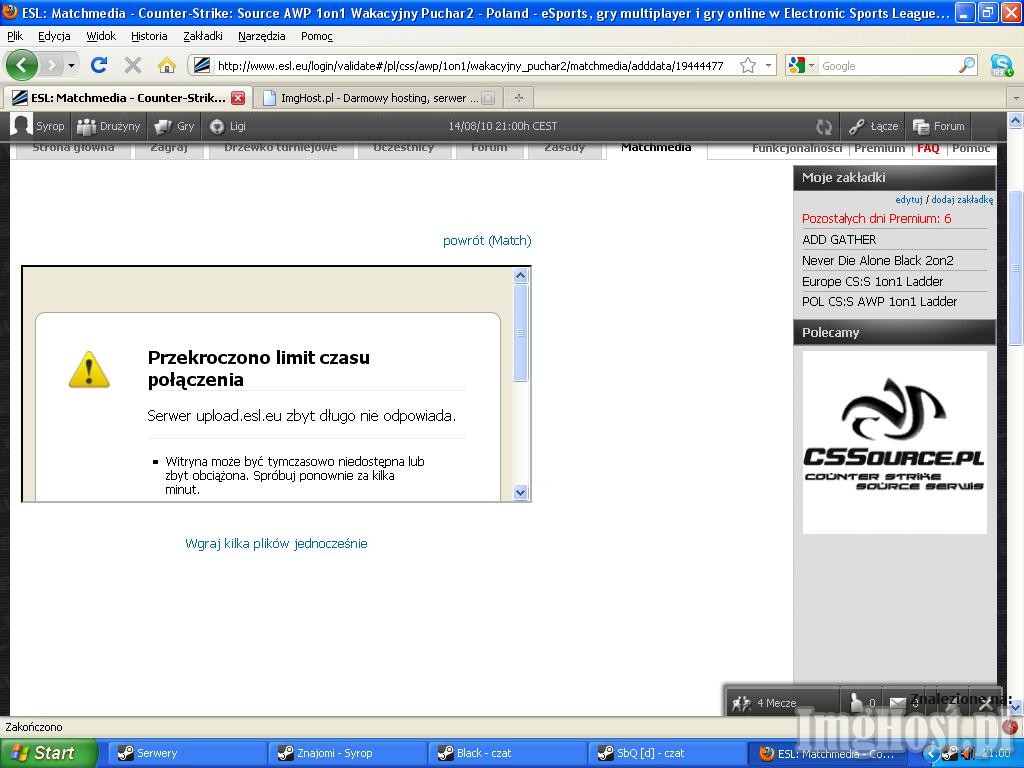
Task: Click the ESL bar refresh arrows icon
Action: tap(824, 127)
